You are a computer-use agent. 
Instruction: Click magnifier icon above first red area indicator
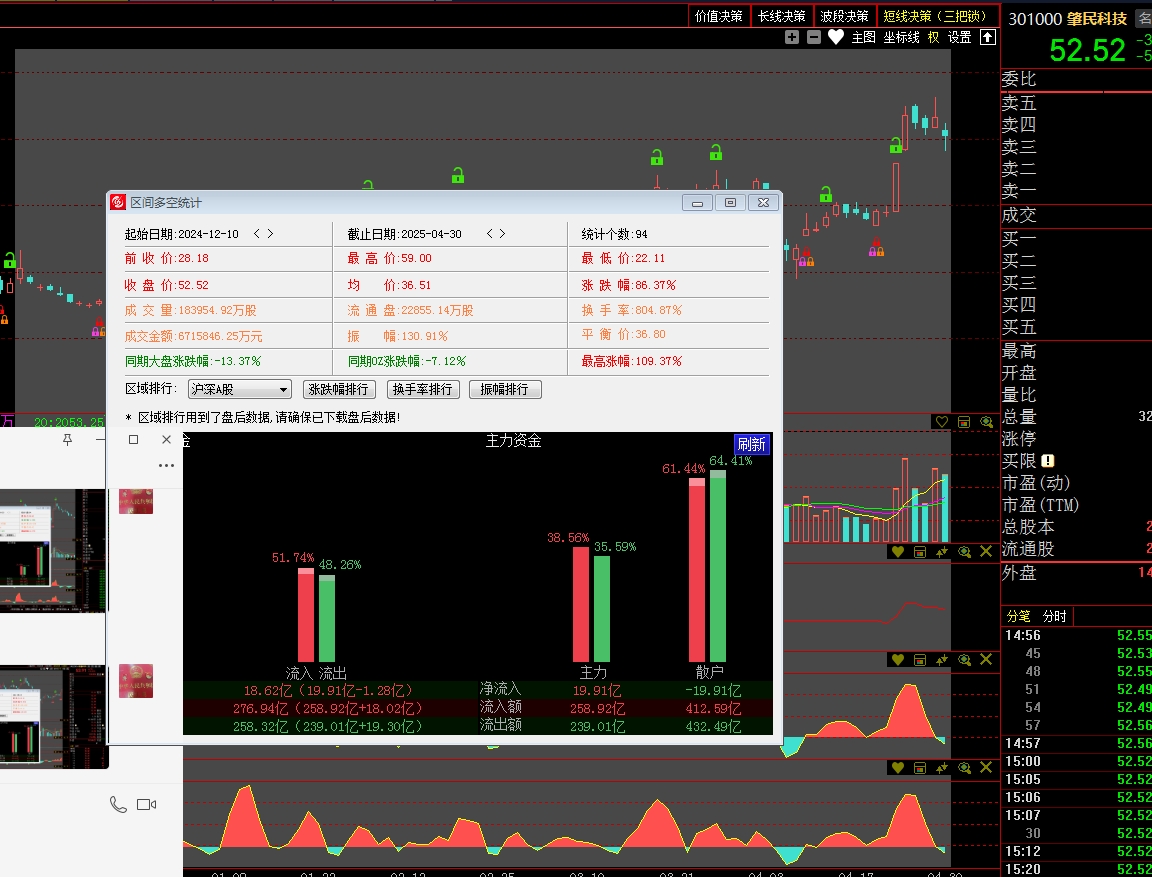(964, 660)
